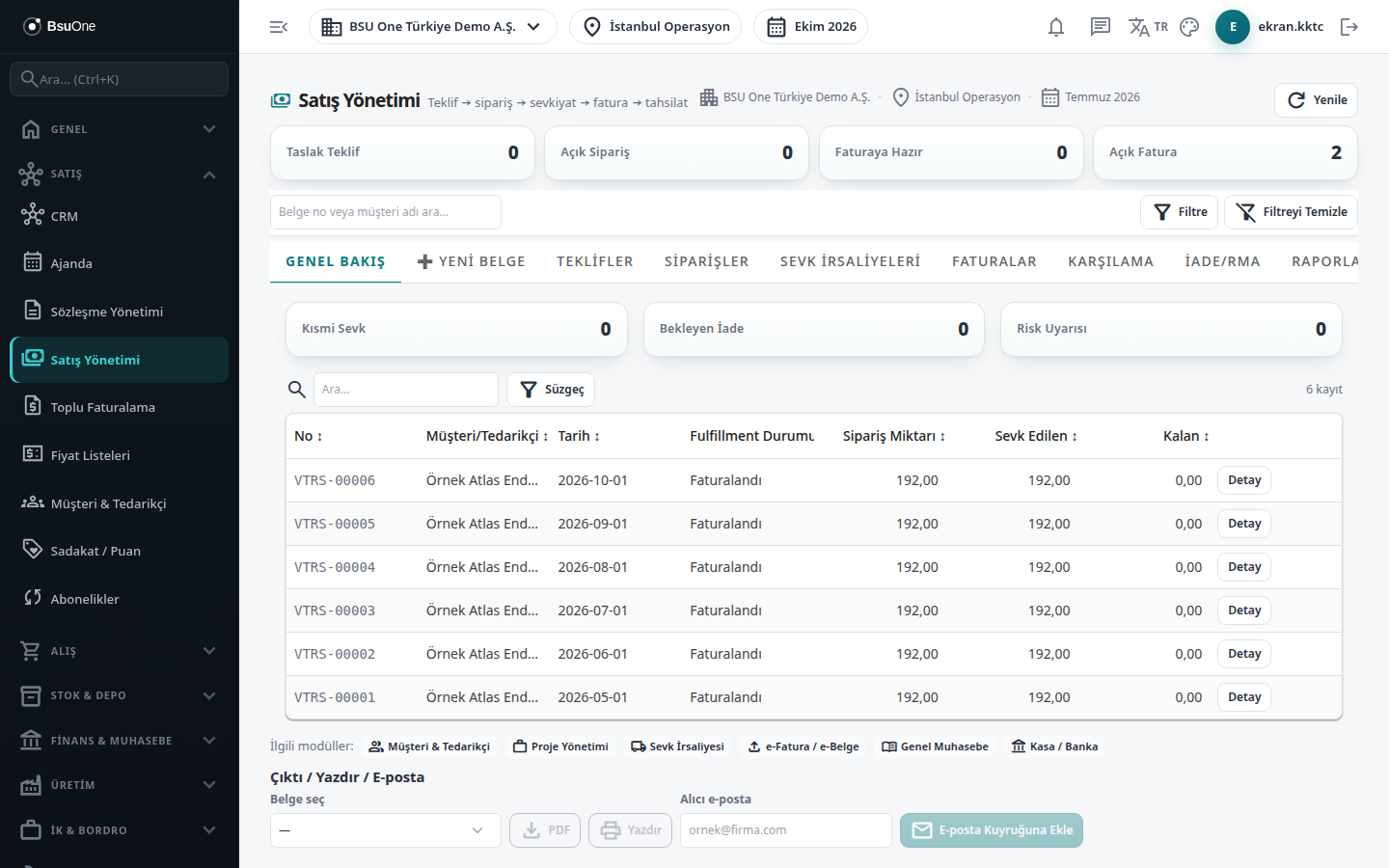Open Detay for VTRS-00006
The width and height of the screenshot is (1389, 868).
point(1244,480)
